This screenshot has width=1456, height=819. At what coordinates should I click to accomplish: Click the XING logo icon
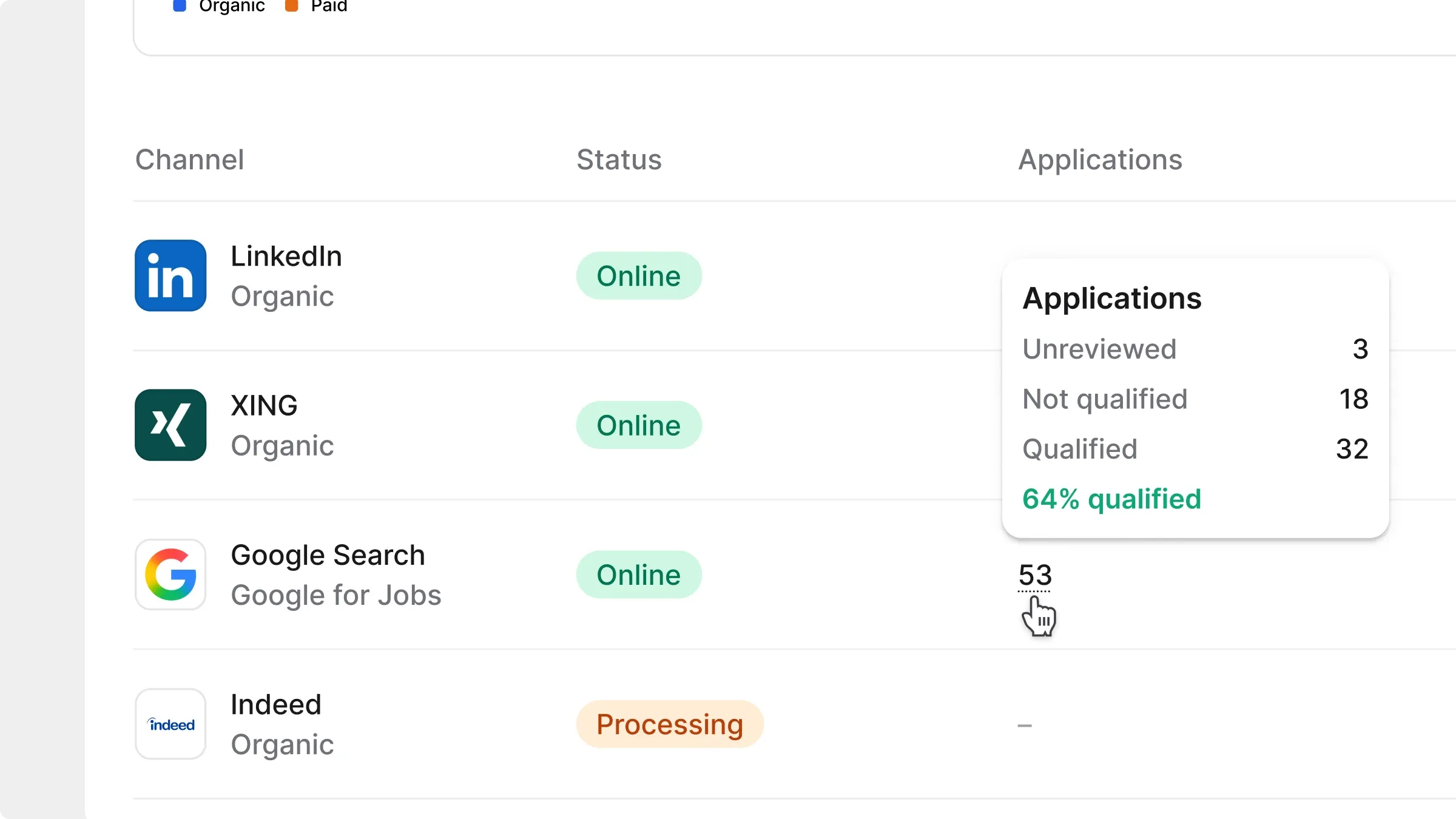170,425
